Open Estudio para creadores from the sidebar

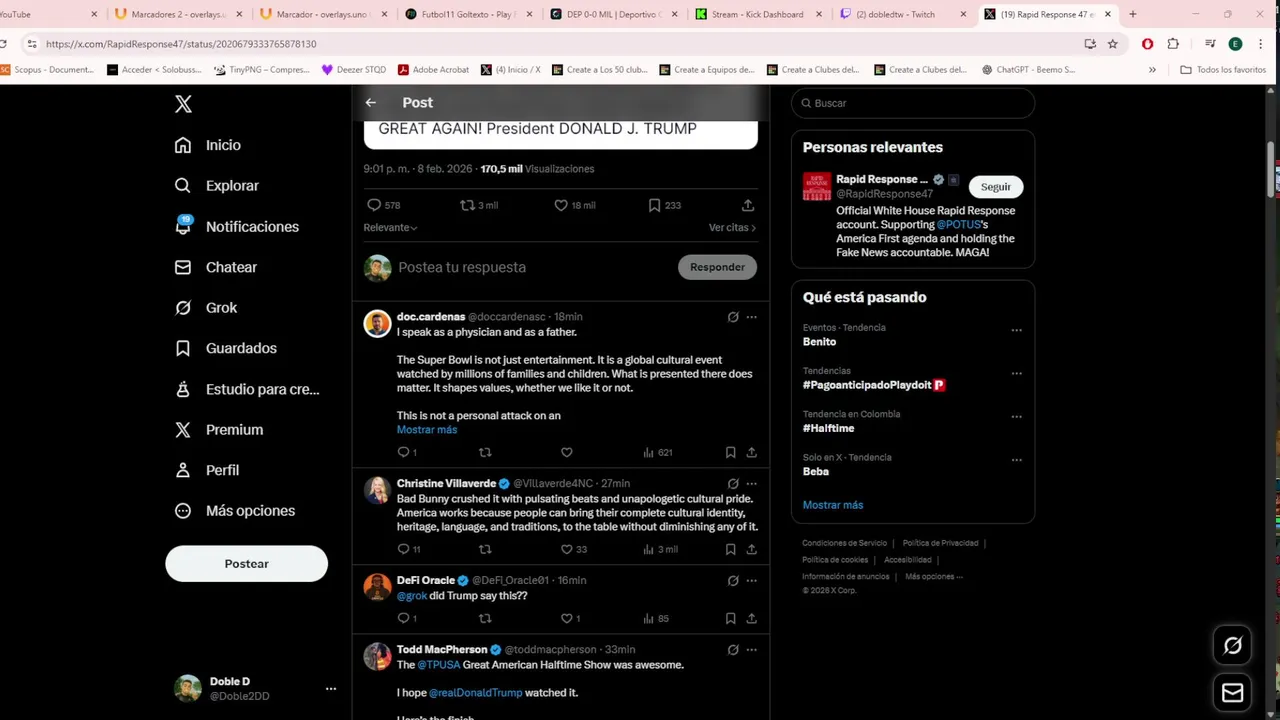pos(247,389)
